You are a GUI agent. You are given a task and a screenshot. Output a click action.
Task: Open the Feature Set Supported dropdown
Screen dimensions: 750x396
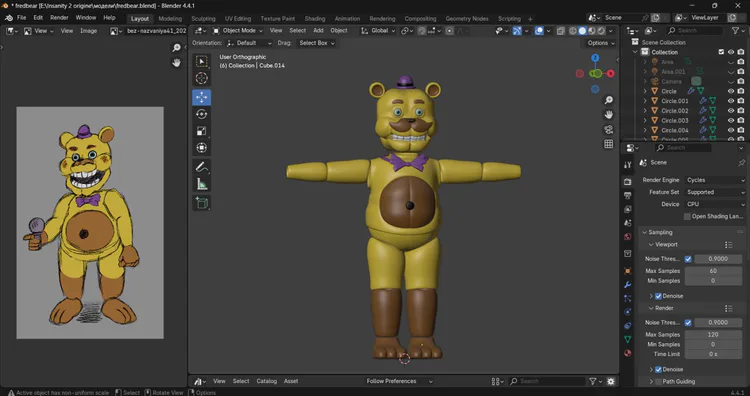[715, 192]
